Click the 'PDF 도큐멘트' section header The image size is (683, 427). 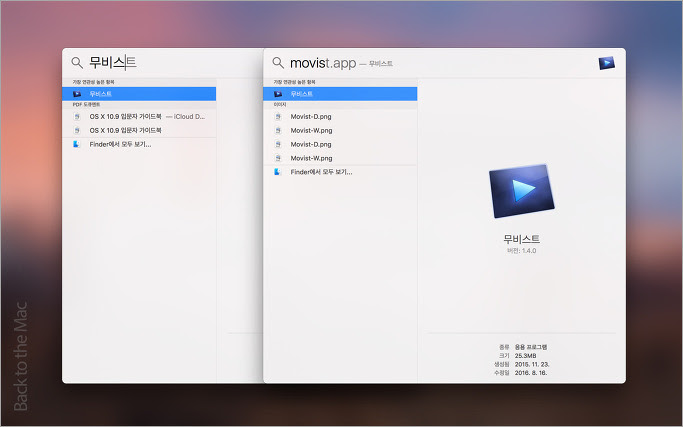tap(86, 105)
